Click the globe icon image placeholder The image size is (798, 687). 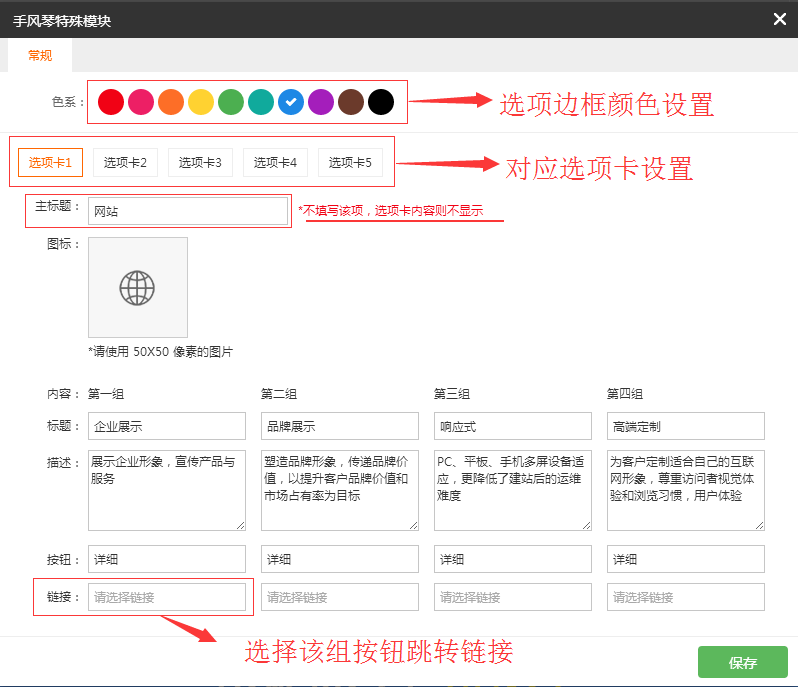click(x=138, y=287)
